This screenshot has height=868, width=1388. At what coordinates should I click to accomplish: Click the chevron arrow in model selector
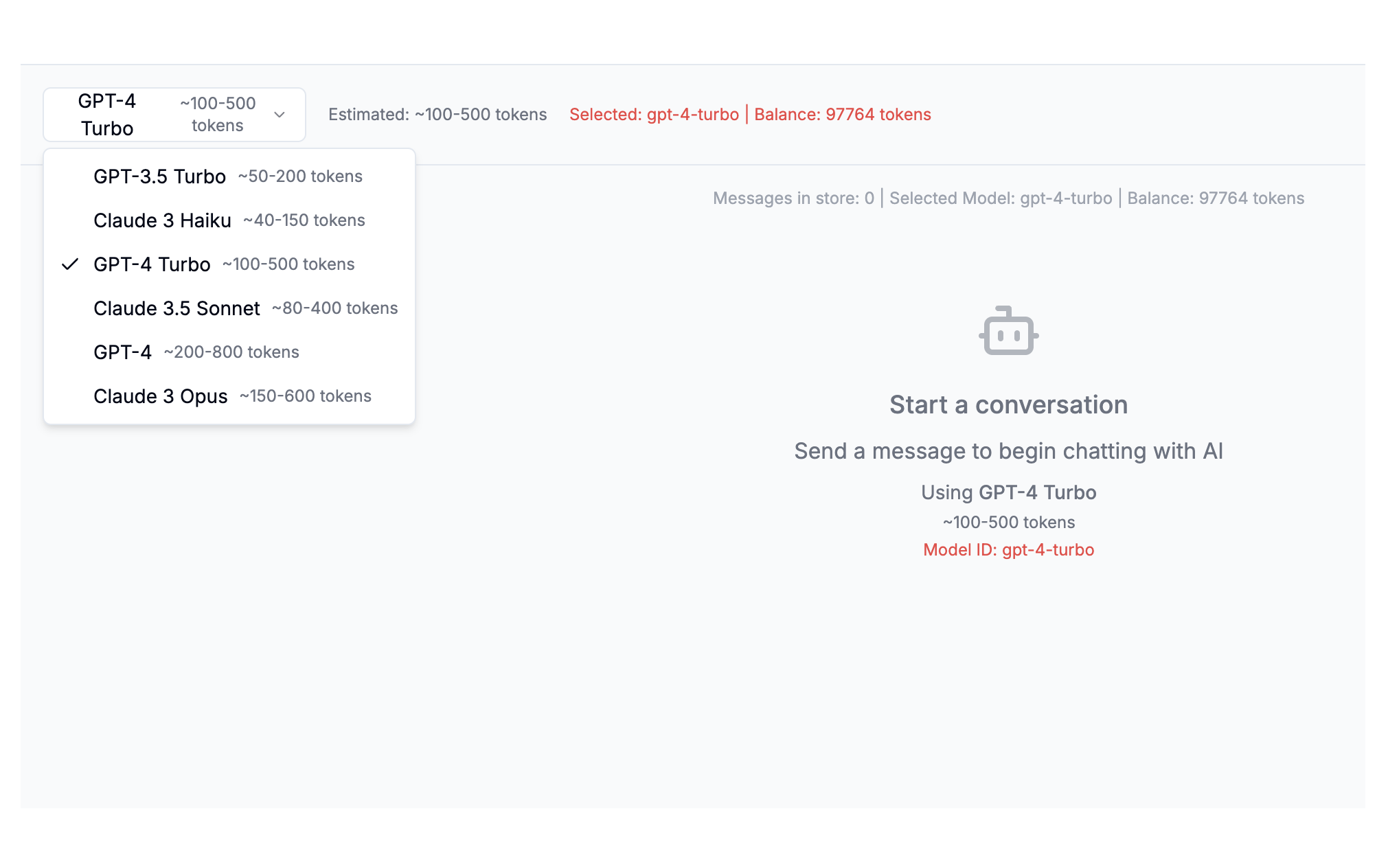(280, 115)
